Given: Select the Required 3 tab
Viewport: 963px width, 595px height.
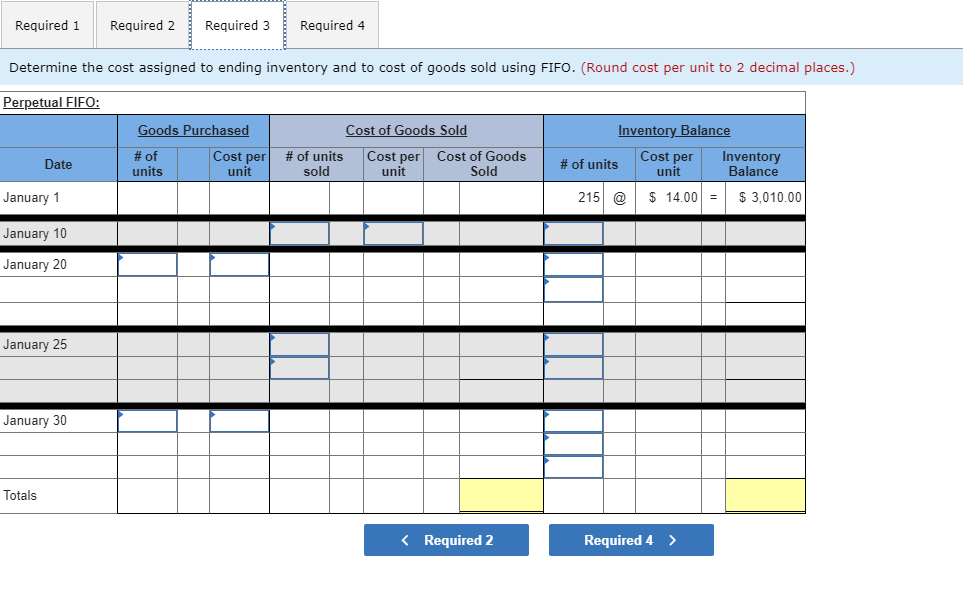Looking at the screenshot, I should point(236,24).
